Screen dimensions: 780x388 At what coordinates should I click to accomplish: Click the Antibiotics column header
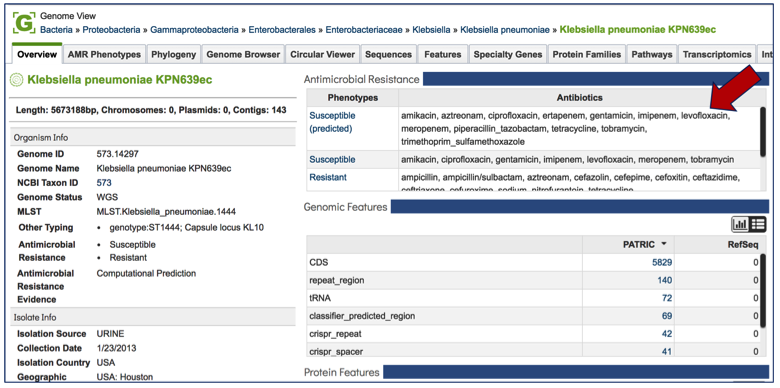point(580,97)
